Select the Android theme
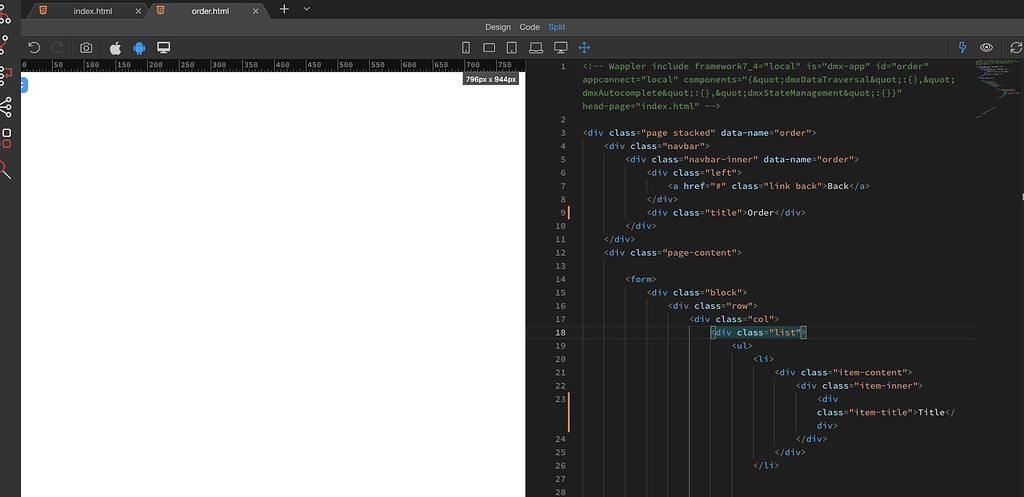1024x497 pixels. click(138, 48)
